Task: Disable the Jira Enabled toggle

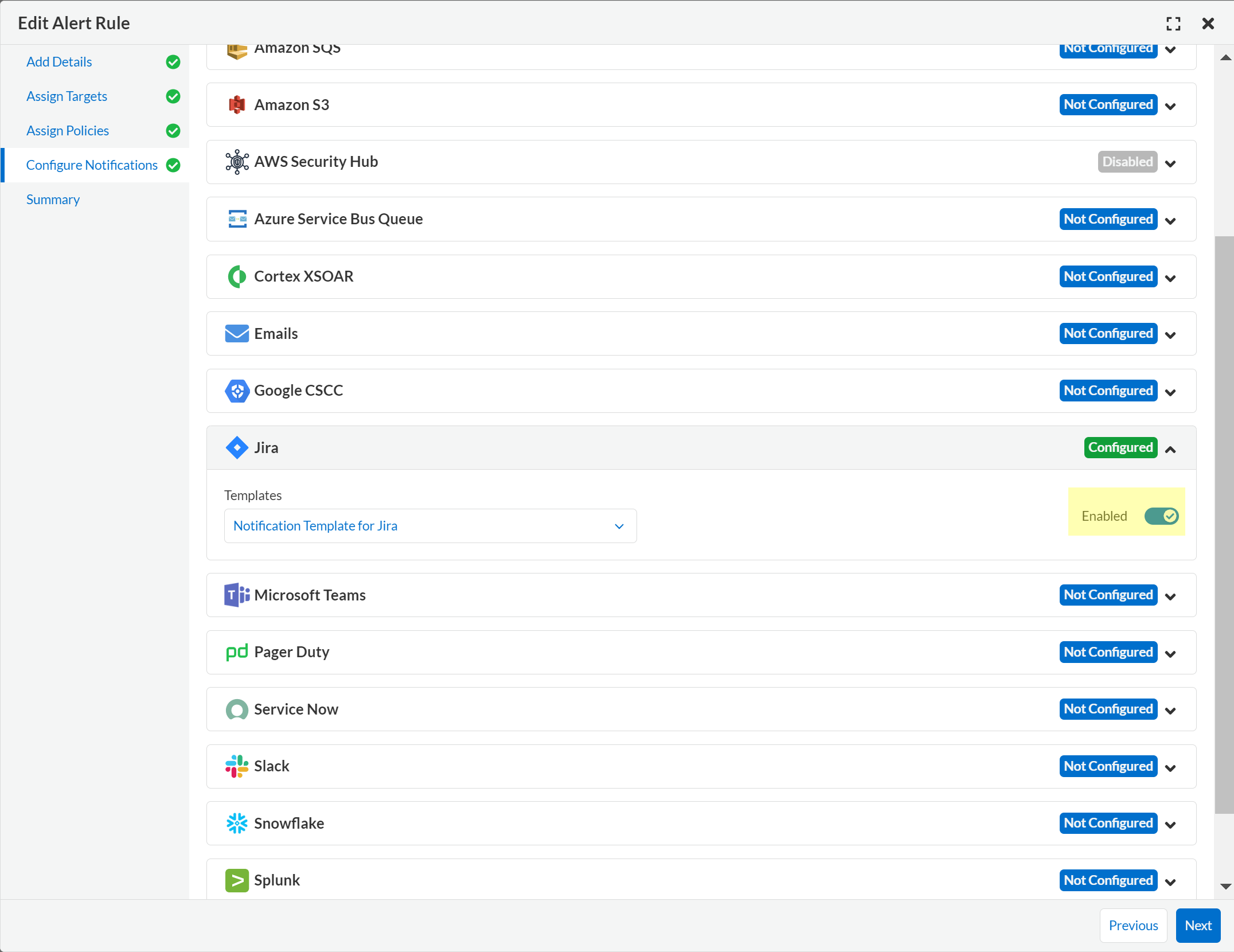Action: click(1161, 516)
